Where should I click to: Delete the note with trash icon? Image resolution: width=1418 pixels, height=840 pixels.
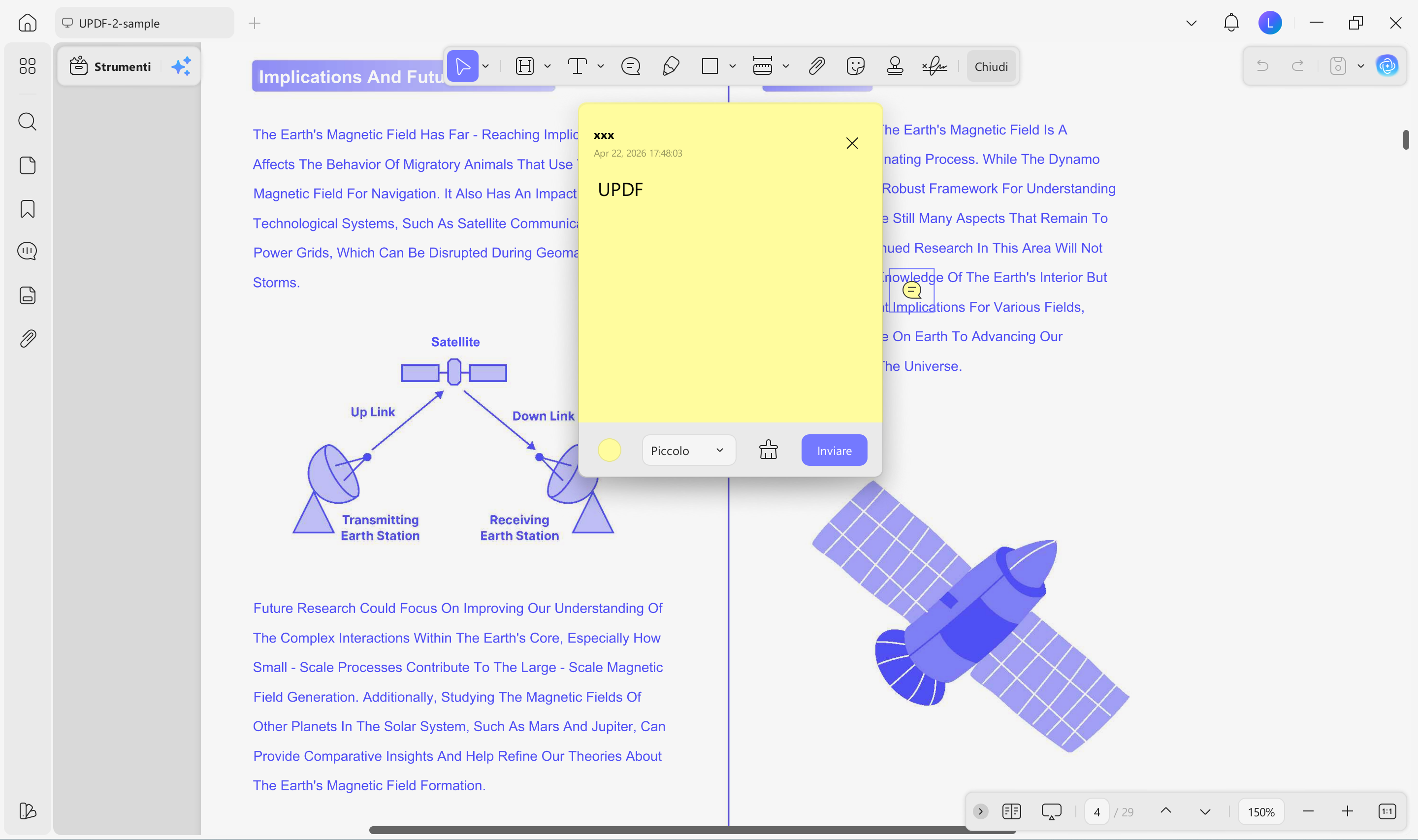(768, 451)
